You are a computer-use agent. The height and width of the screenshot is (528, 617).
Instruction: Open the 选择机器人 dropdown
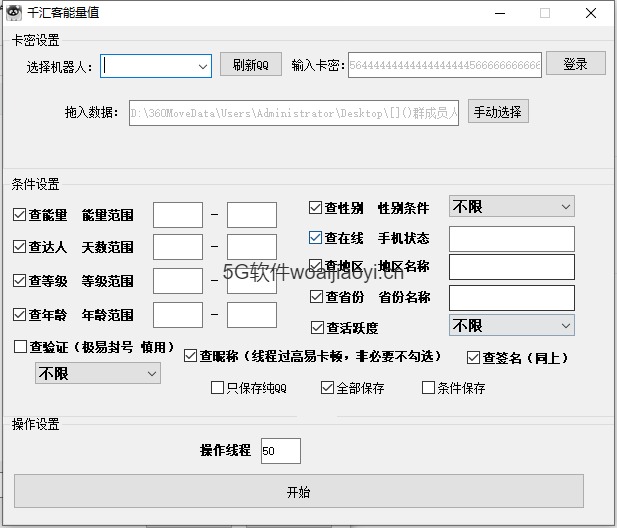[x=156, y=66]
